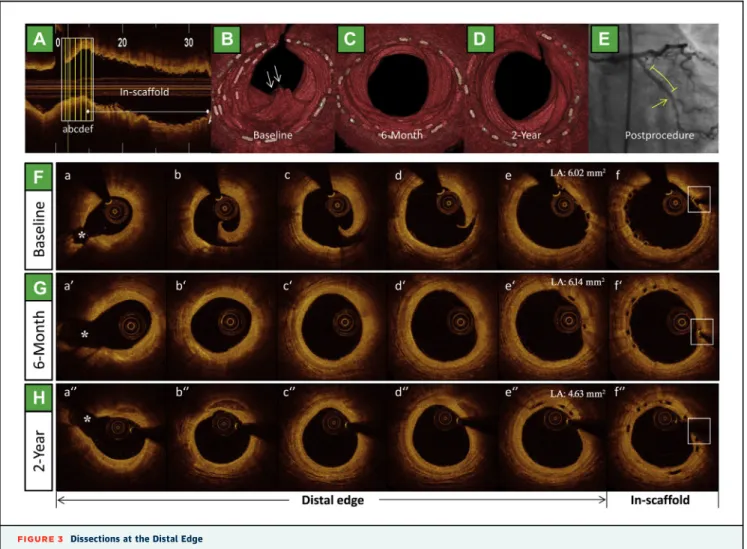Select 2-year OCT frame e''
The image size is (747, 549).
click(553, 437)
